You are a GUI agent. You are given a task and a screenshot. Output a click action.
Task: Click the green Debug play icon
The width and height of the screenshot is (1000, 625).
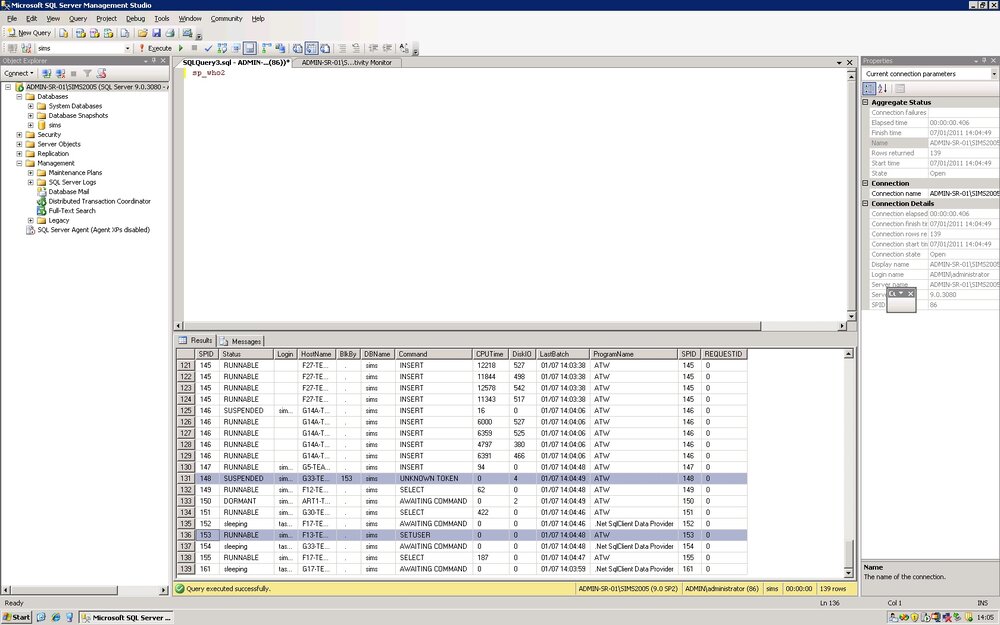tap(181, 48)
